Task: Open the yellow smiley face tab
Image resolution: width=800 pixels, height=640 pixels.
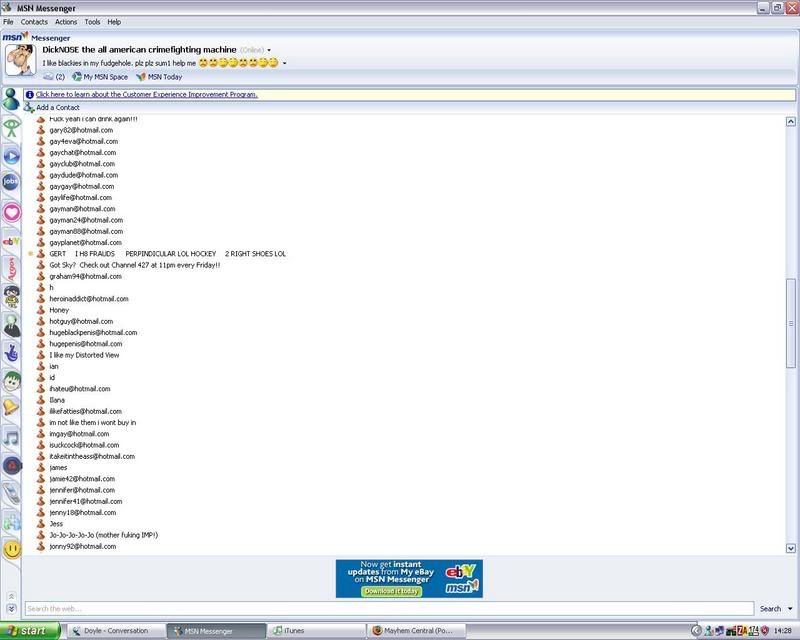Action: pos(12,549)
